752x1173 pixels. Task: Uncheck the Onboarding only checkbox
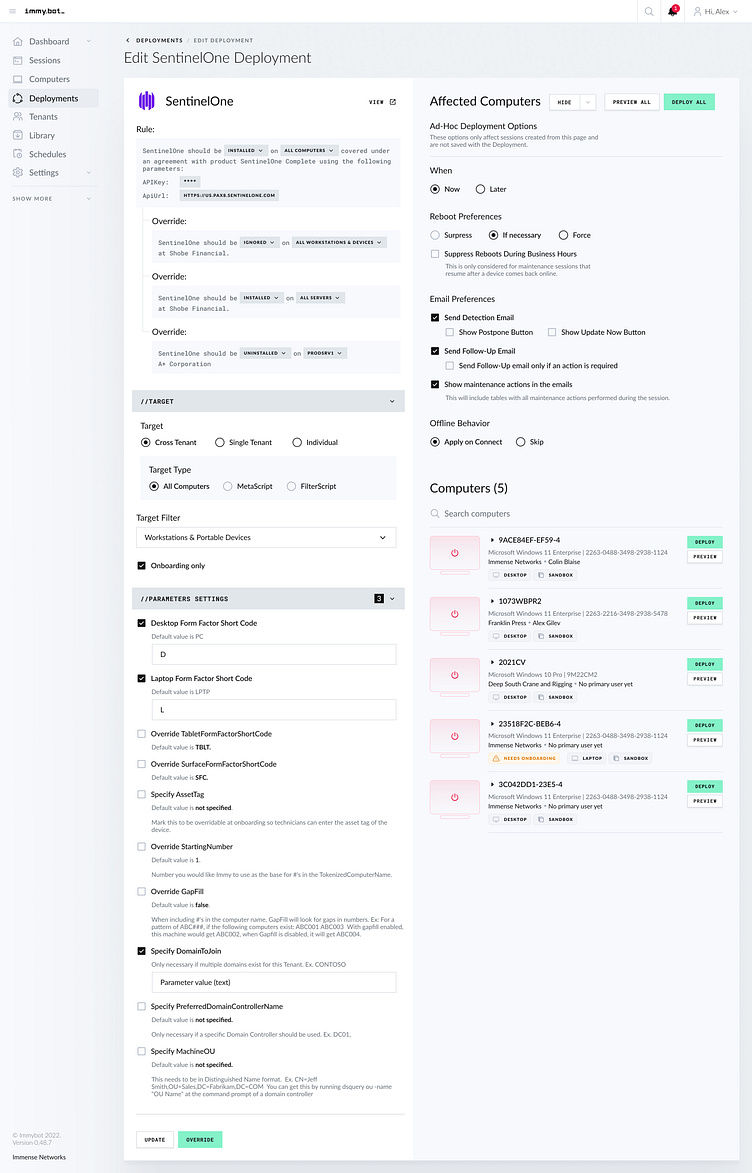142,566
